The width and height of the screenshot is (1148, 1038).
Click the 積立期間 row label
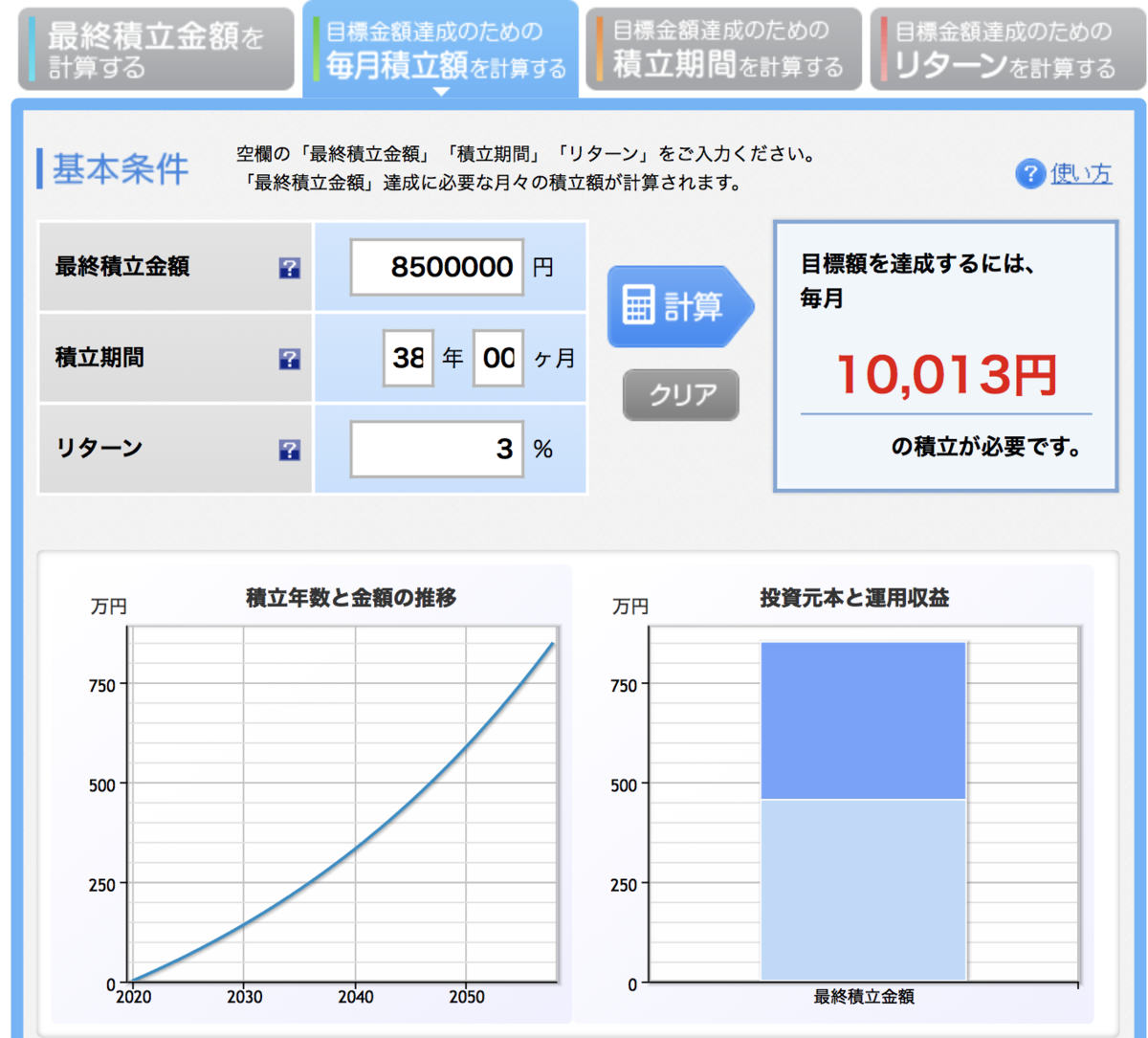(100, 358)
